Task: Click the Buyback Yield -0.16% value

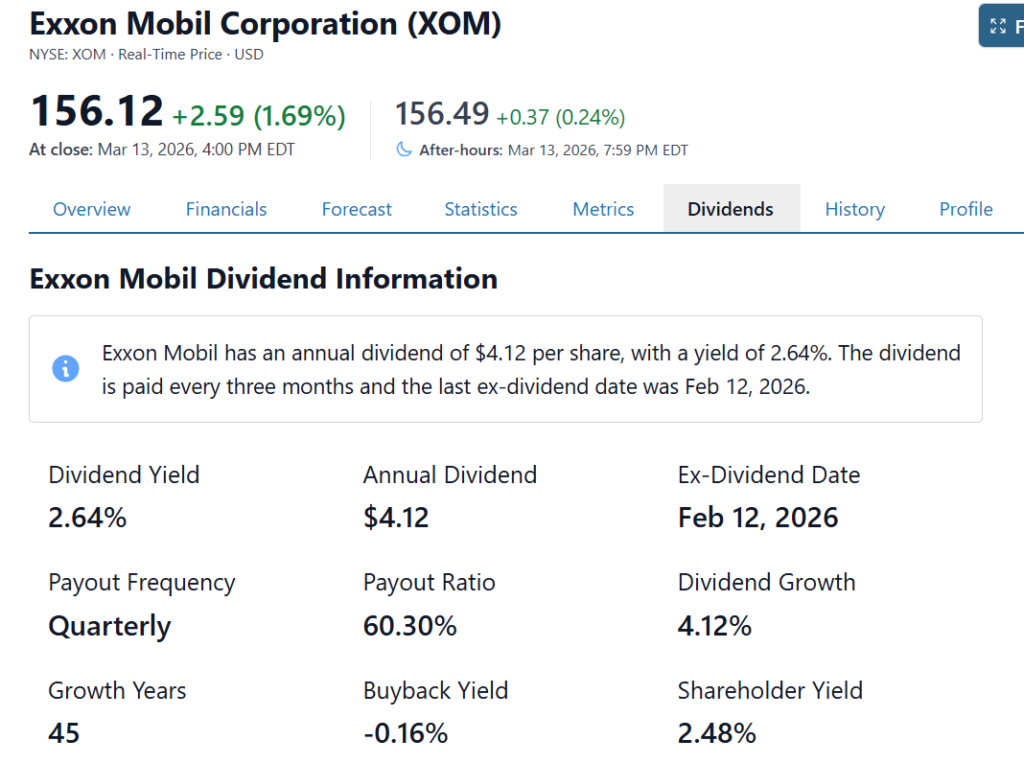Action: (405, 734)
